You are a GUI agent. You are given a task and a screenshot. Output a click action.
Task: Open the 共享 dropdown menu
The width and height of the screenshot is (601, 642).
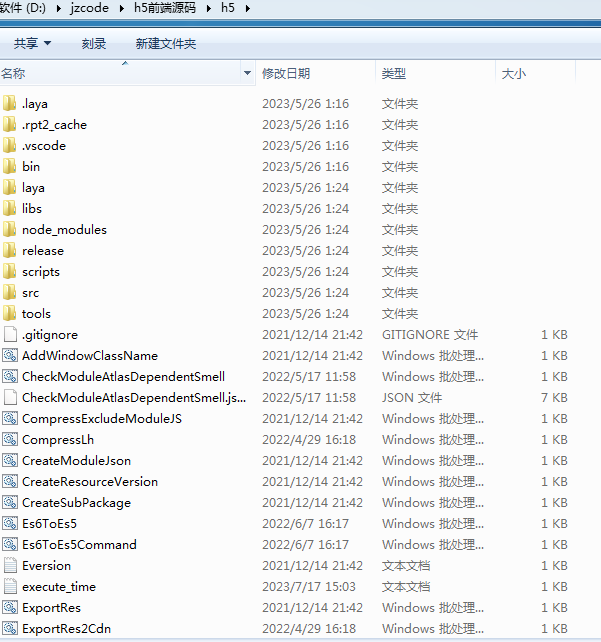click(x=32, y=43)
